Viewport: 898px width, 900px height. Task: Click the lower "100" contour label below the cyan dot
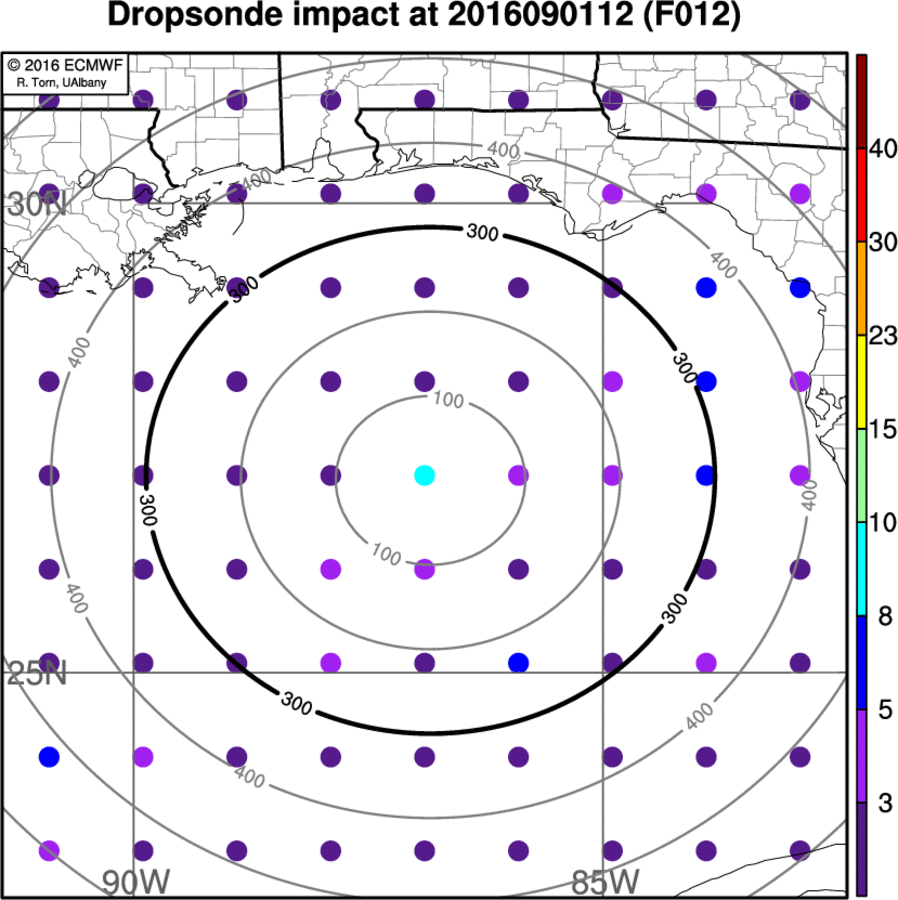point(386,554)
